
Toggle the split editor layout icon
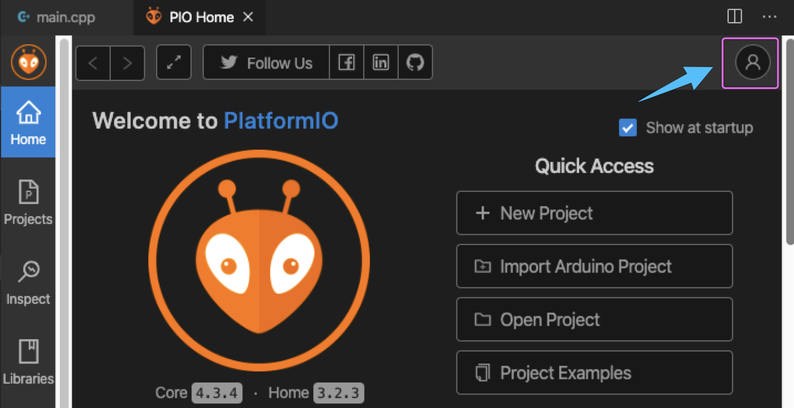[x=735, y=17]
